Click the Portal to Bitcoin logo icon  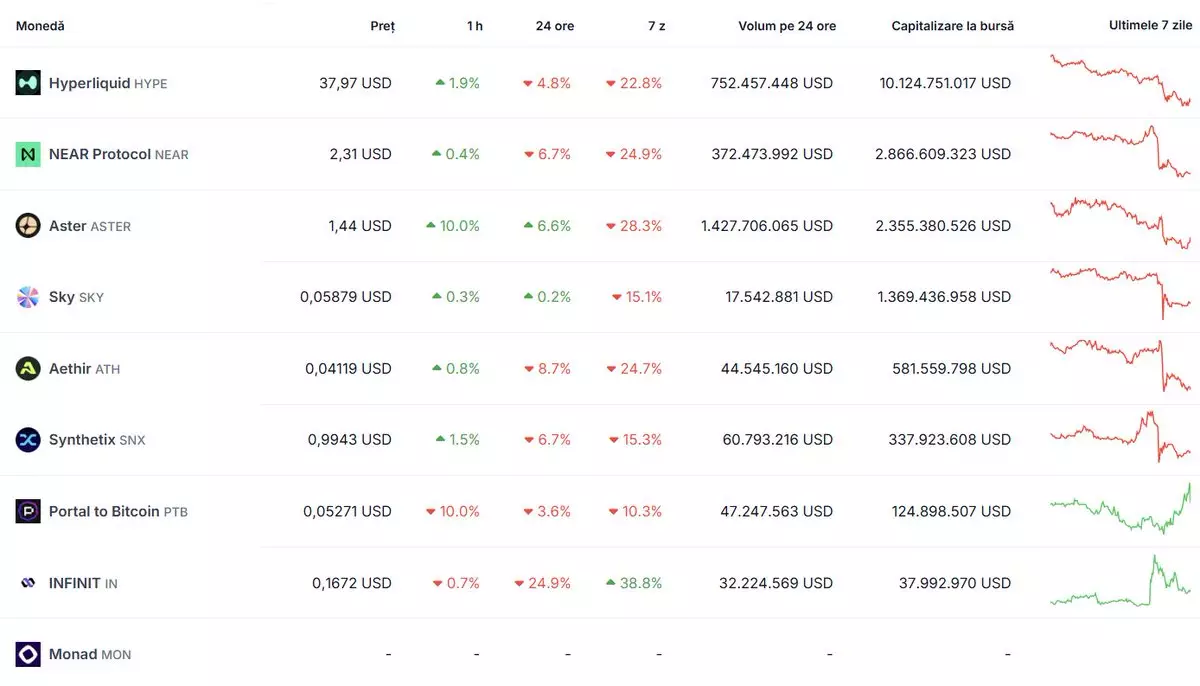[x=28, y=511]
